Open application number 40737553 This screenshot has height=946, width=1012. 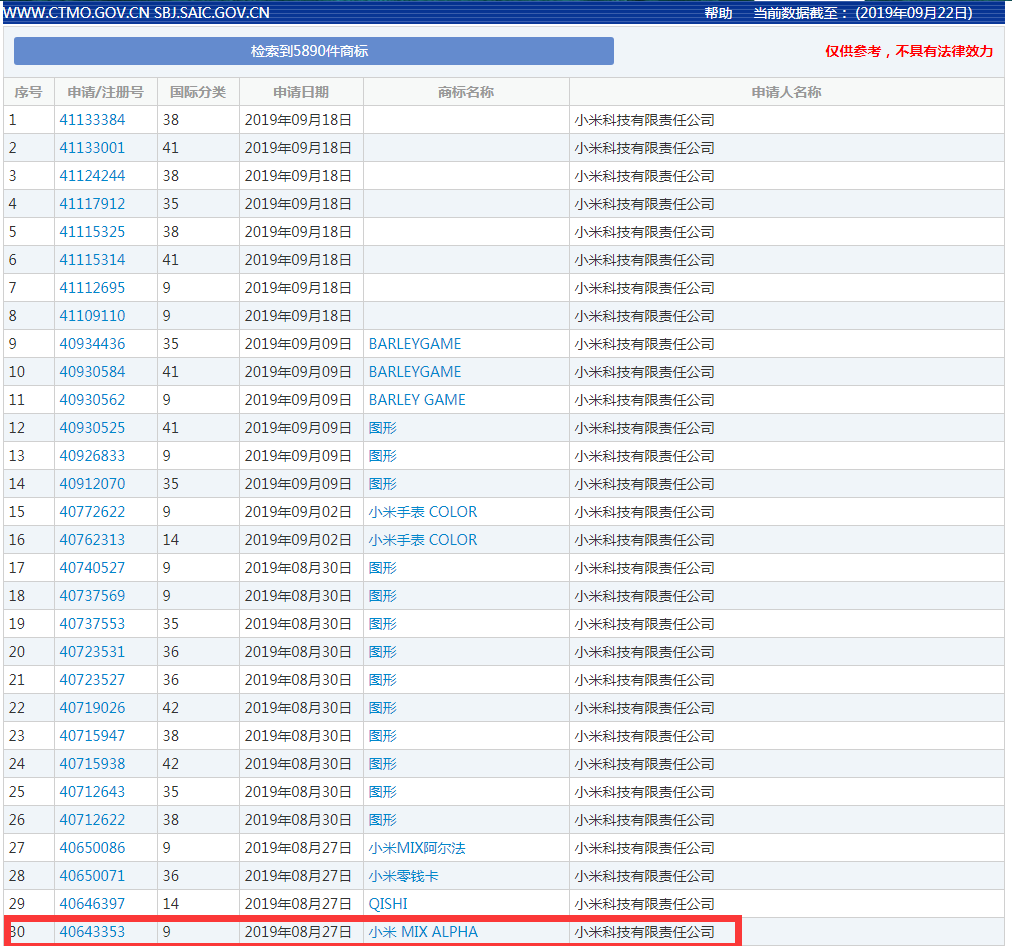click(92, 624)
